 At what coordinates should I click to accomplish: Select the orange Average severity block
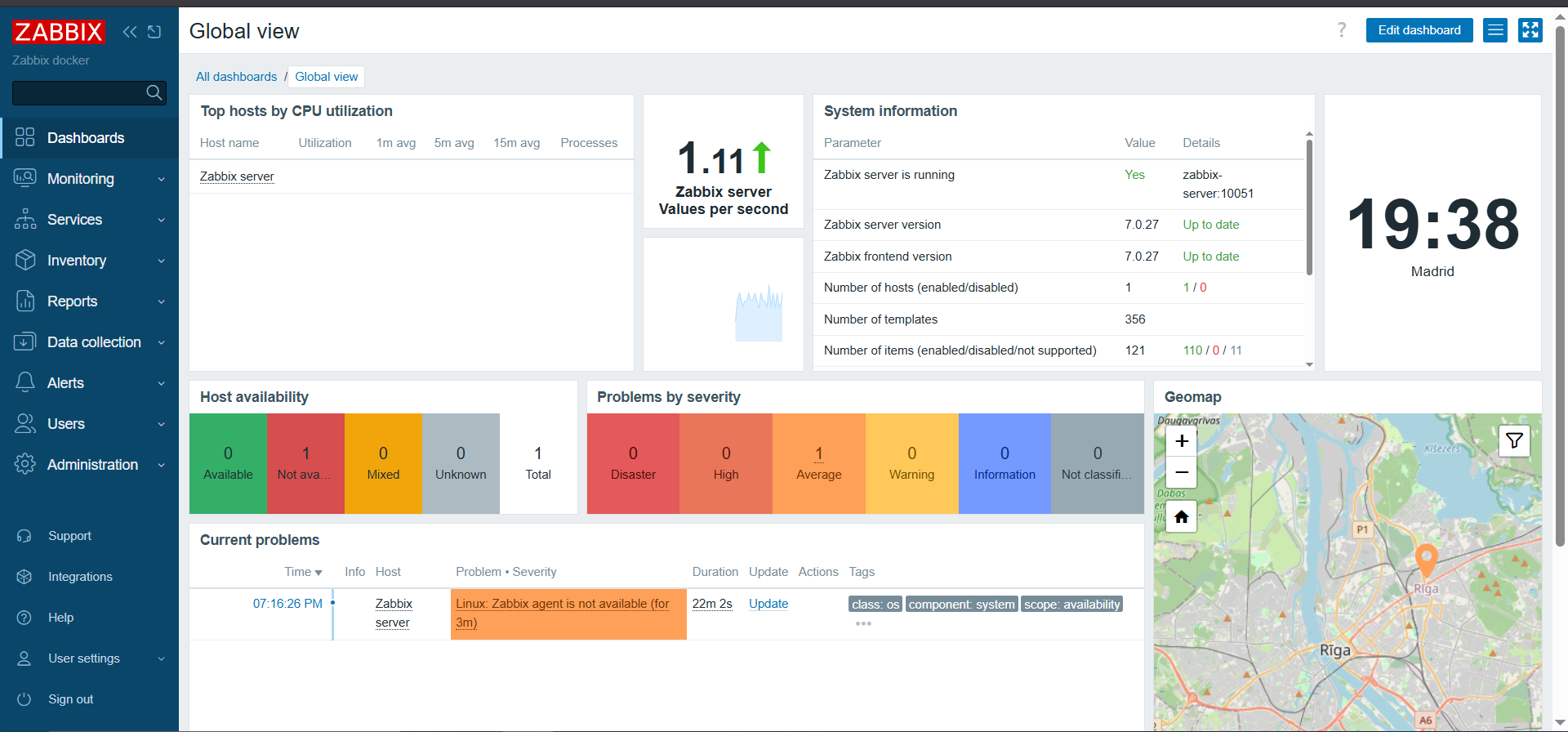818,463
